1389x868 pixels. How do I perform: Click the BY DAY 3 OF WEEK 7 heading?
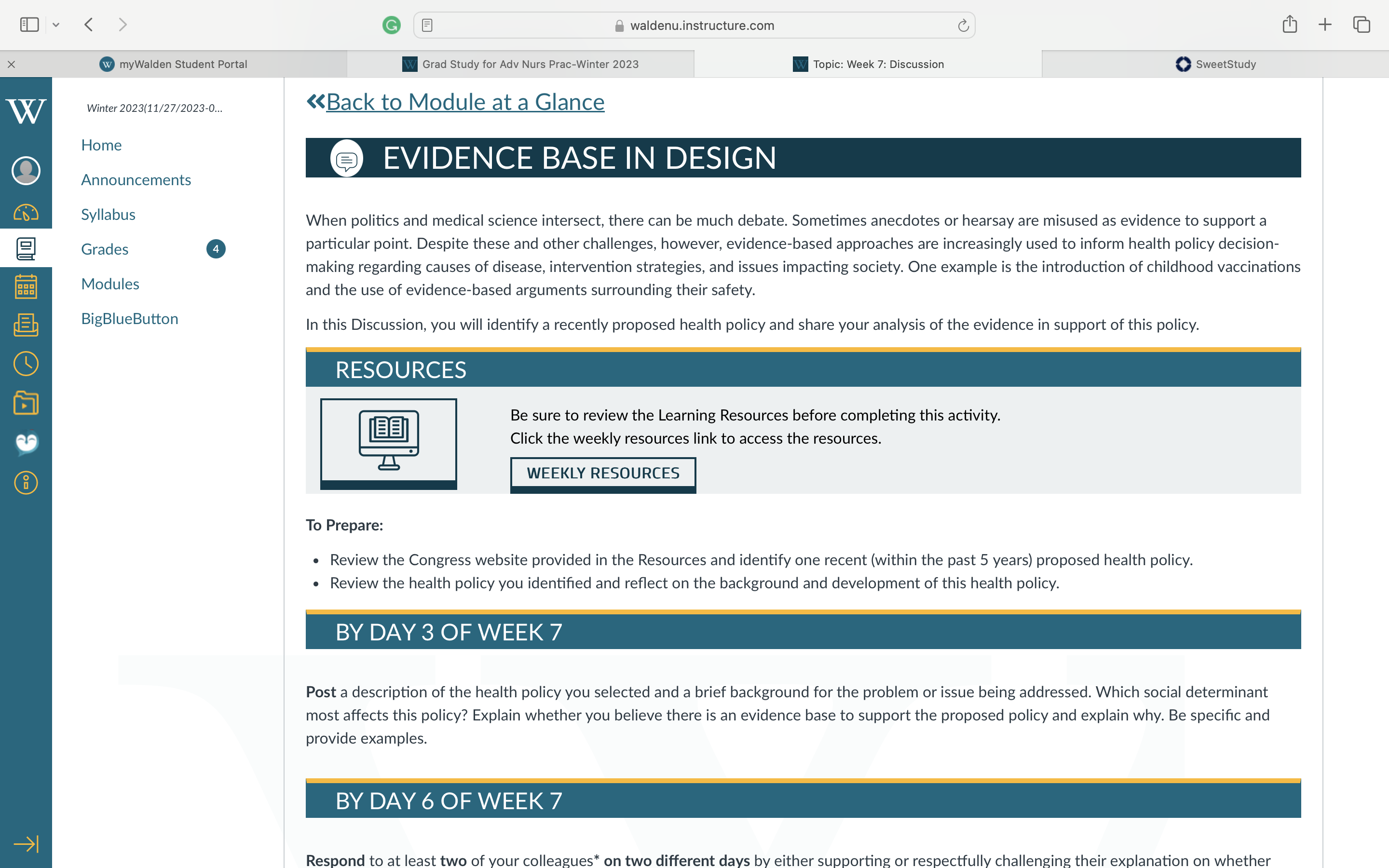449,633
